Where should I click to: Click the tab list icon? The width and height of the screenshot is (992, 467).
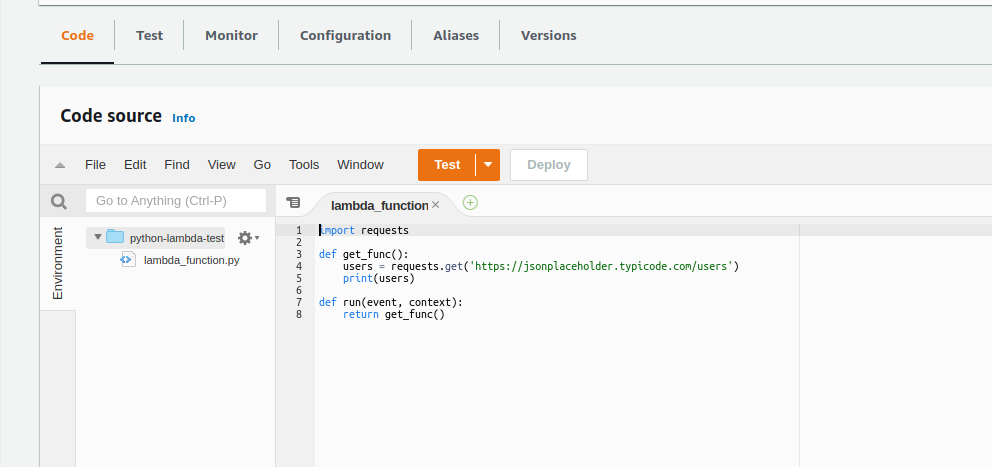(293, 202)
